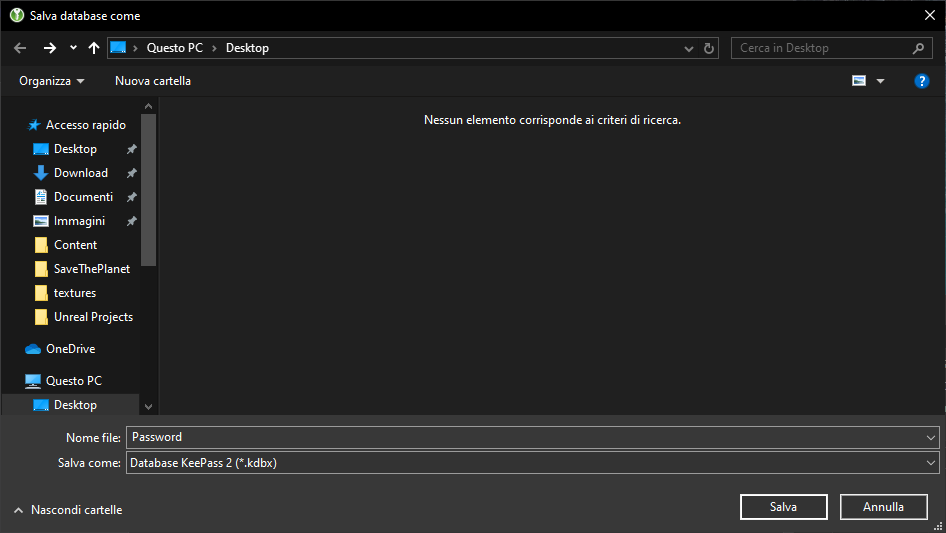Click the change view layout icon

pyautogui.click(x=859, y=81)
